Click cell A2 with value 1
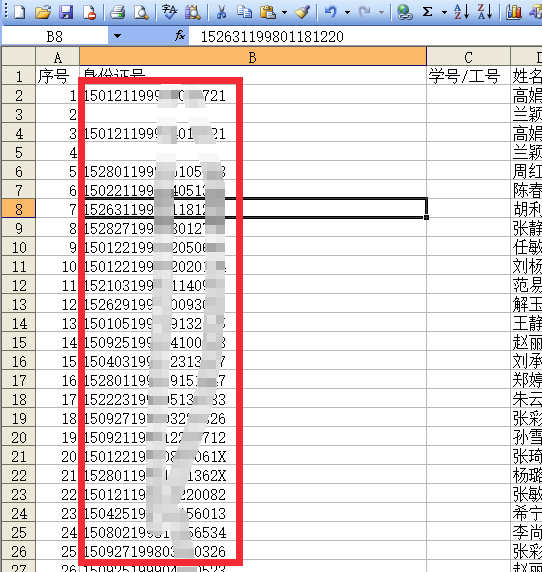 click(57, 95)
